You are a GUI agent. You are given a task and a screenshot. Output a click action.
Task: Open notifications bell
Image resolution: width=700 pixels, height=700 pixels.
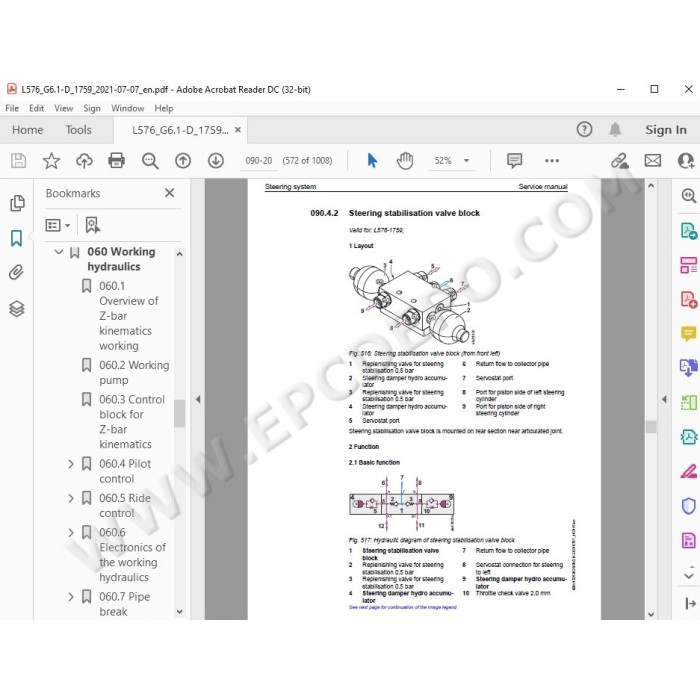(x=615, y=129)
